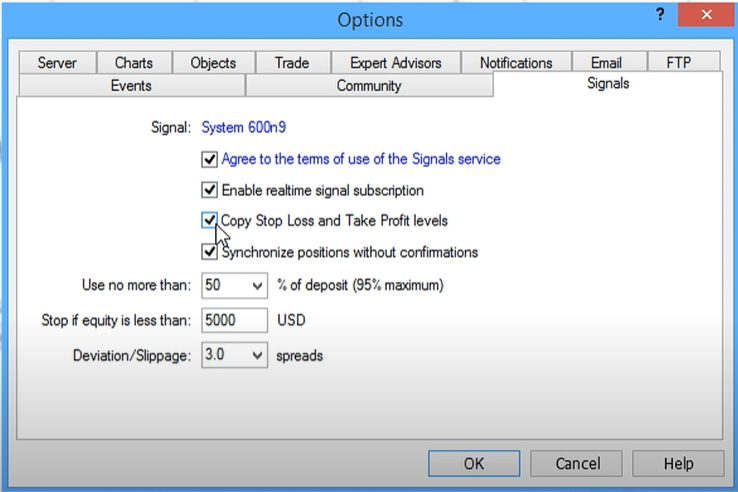This screenshot has height=492, width=738.
Task: Close the Options dialog window
Action: pos(706,15)
